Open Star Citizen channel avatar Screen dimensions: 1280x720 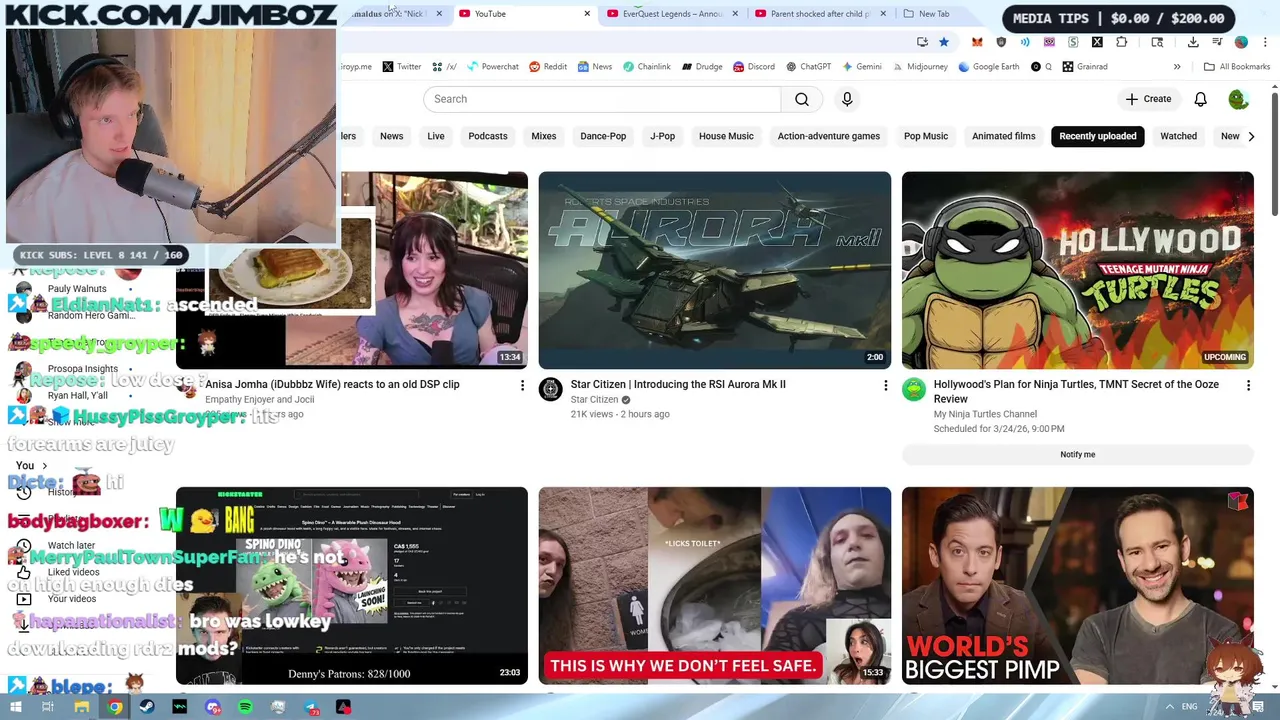pos(551,389)
